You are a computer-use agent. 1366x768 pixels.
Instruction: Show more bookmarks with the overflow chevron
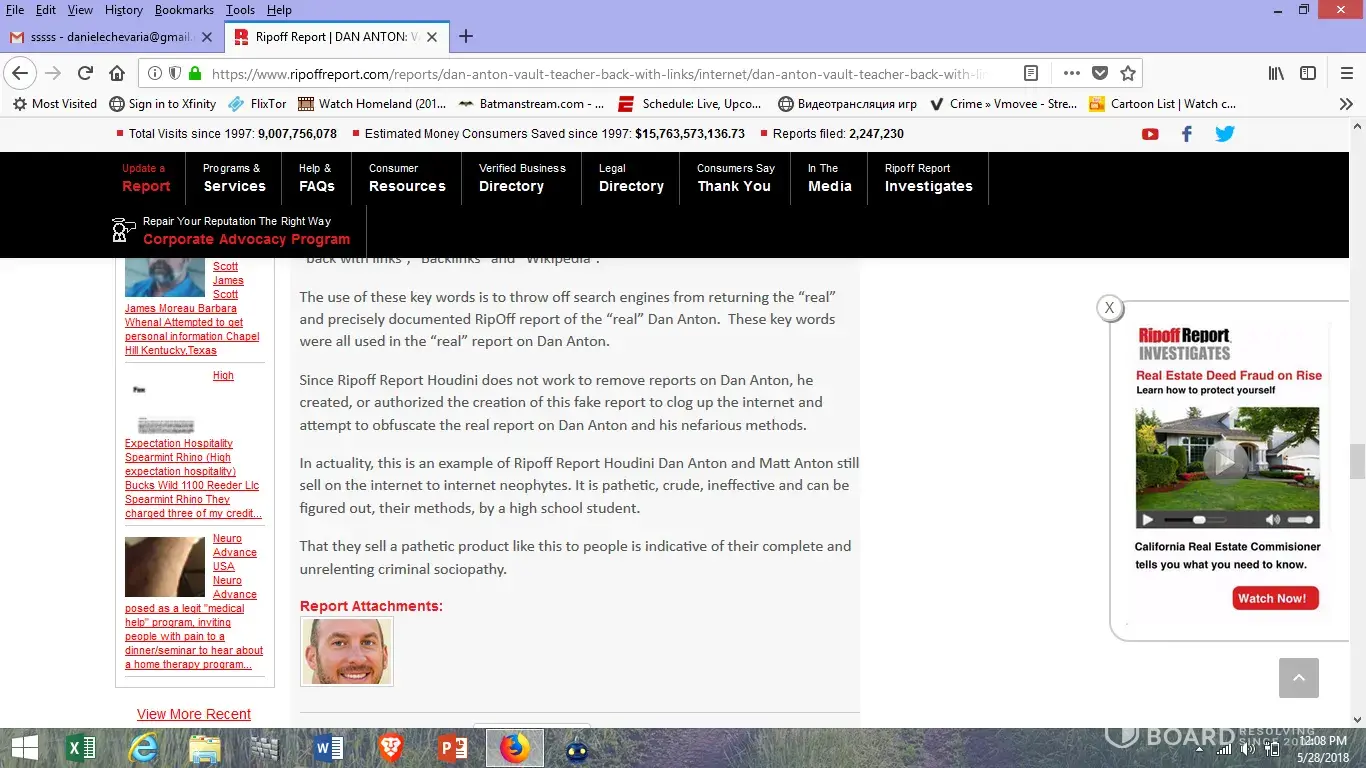tap(1346, 103)
